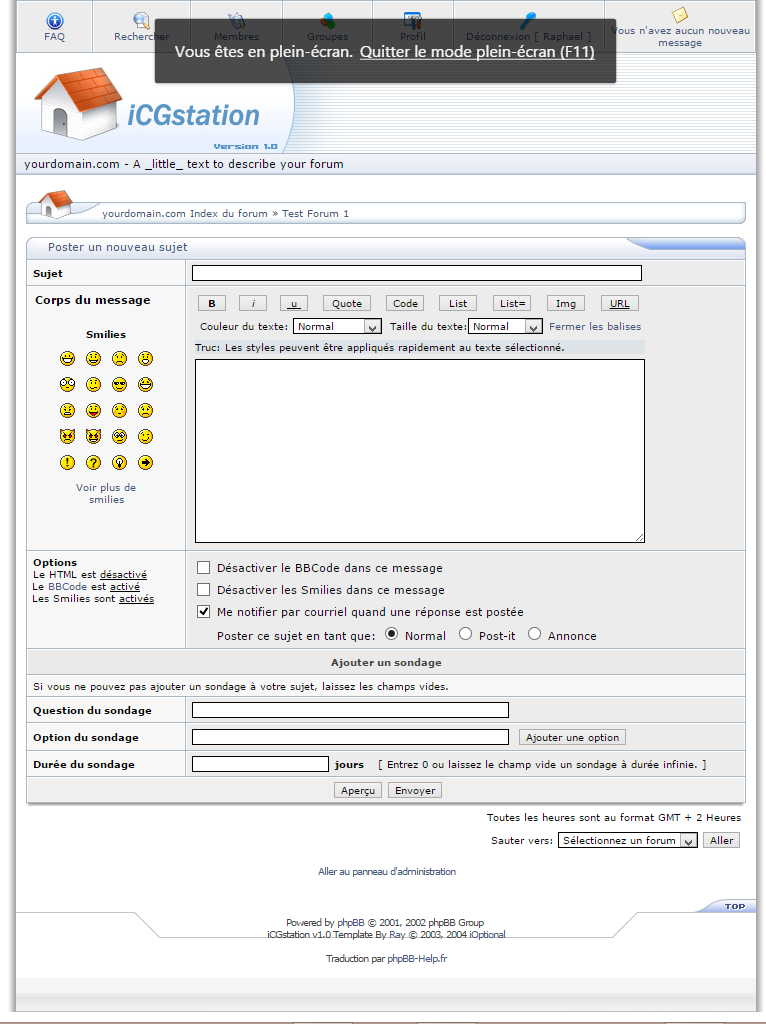This screenshot has width=766, height=1024.
Task: Insert the crying sad smiley
Action: click(x=145, y=411)
